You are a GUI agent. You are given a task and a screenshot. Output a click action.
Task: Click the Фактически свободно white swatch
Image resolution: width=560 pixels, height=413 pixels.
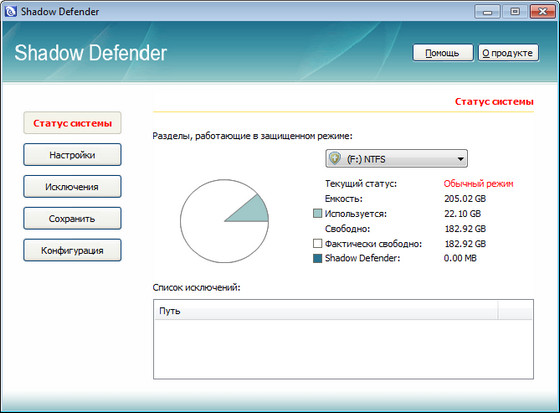pyautogui.click(x=318, y=243)
